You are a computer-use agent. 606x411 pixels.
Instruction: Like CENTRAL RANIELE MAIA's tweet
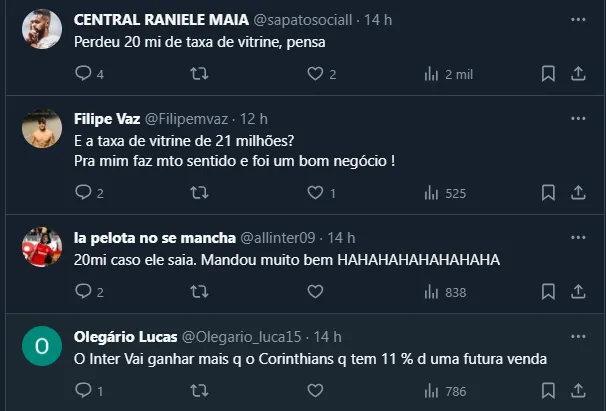point(315,74)
